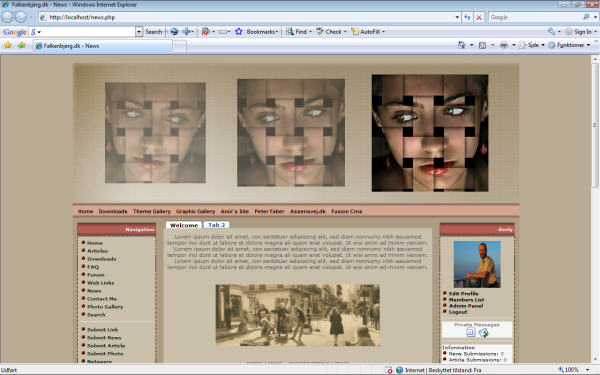600x375 pixels.
Task: Click the page vertical scrollbar down arrow
Action: (595, 360)
